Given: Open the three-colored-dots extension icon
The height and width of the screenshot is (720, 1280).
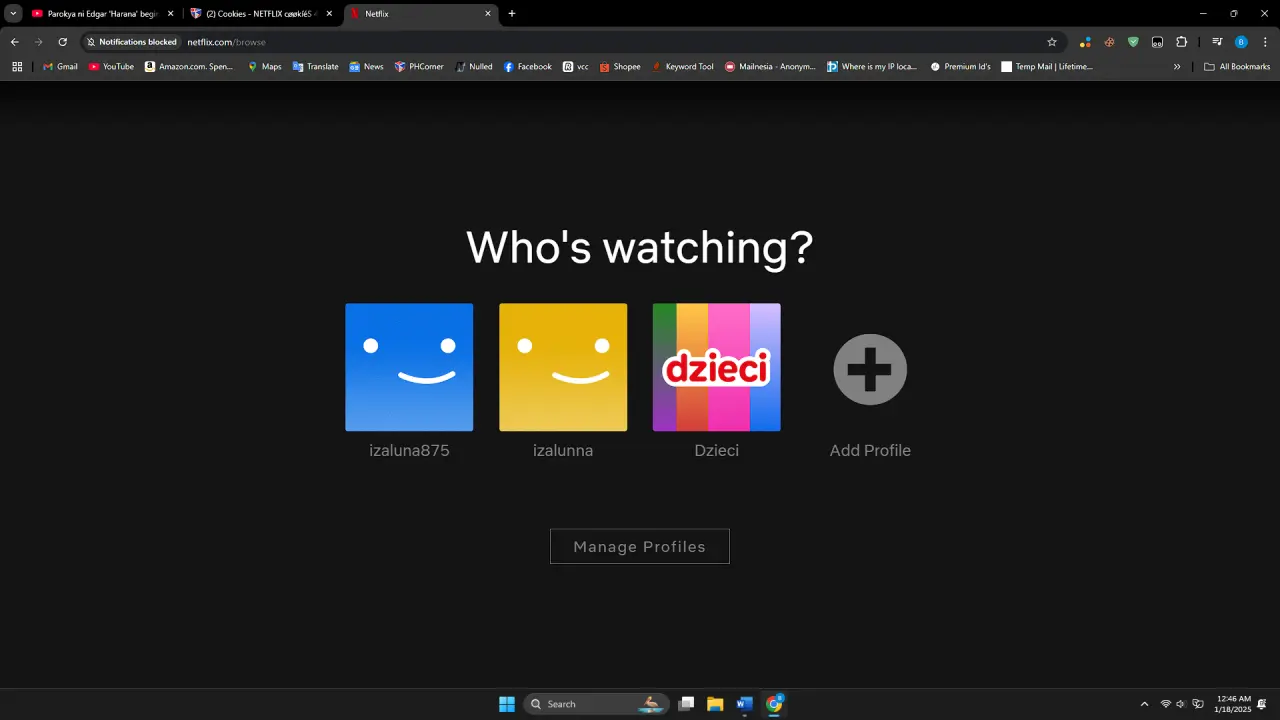Looking at the screenshot, I should click(1085, 42).
